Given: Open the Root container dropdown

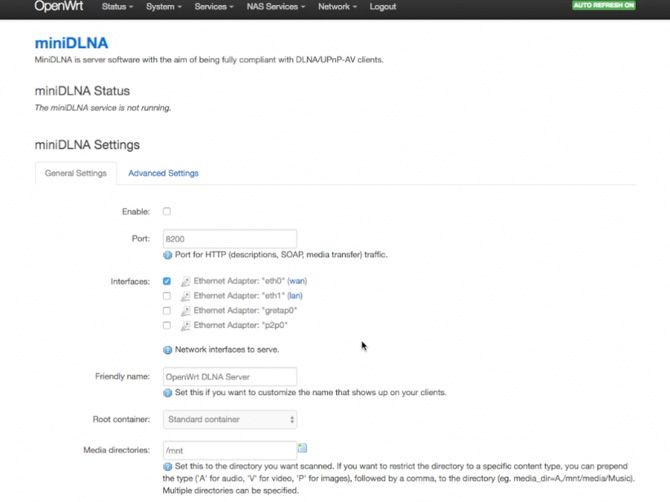Looking at the screenshot, I should coord(229,419).
